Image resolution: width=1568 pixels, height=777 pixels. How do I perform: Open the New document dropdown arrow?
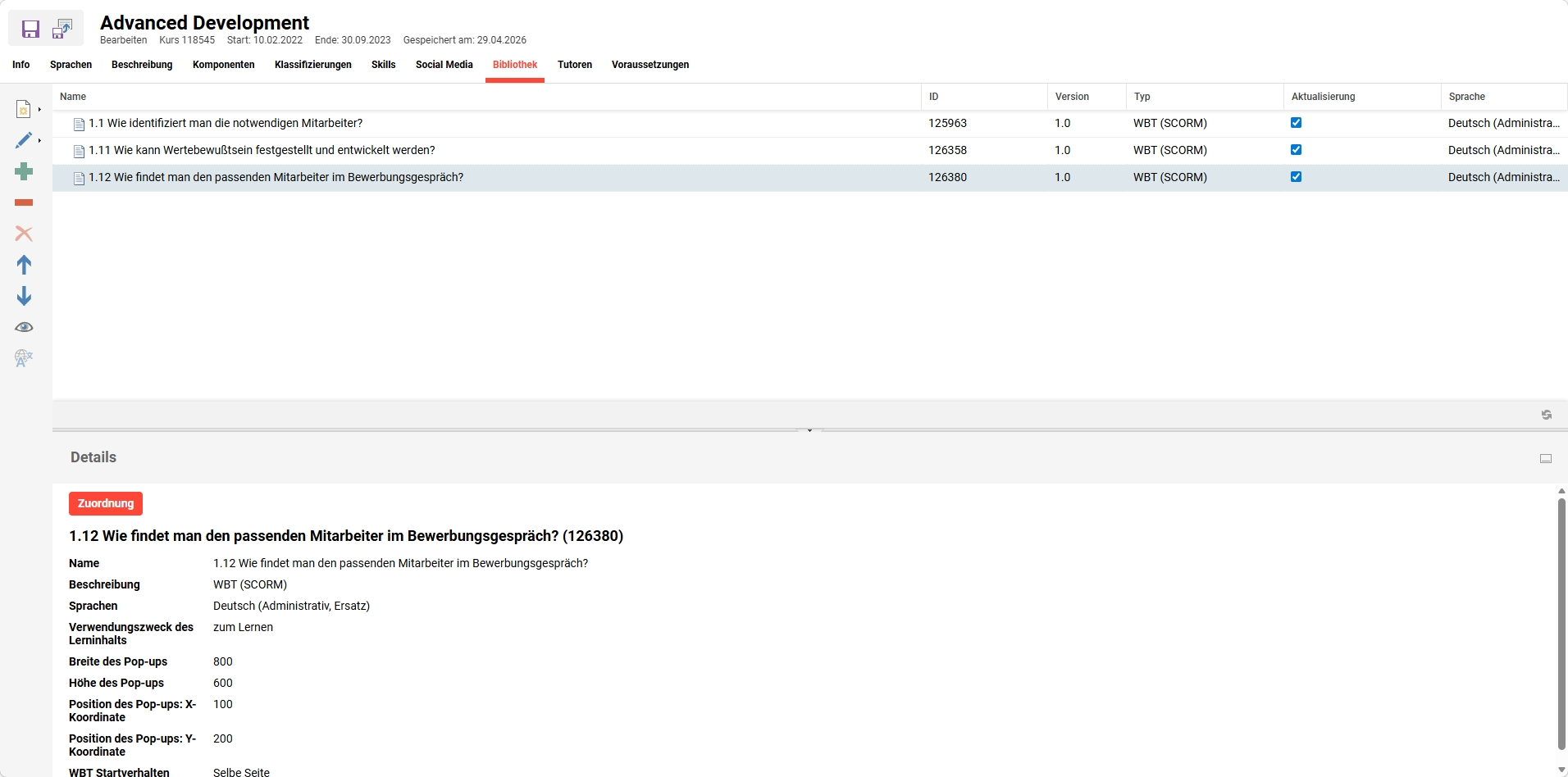point(39,110)
